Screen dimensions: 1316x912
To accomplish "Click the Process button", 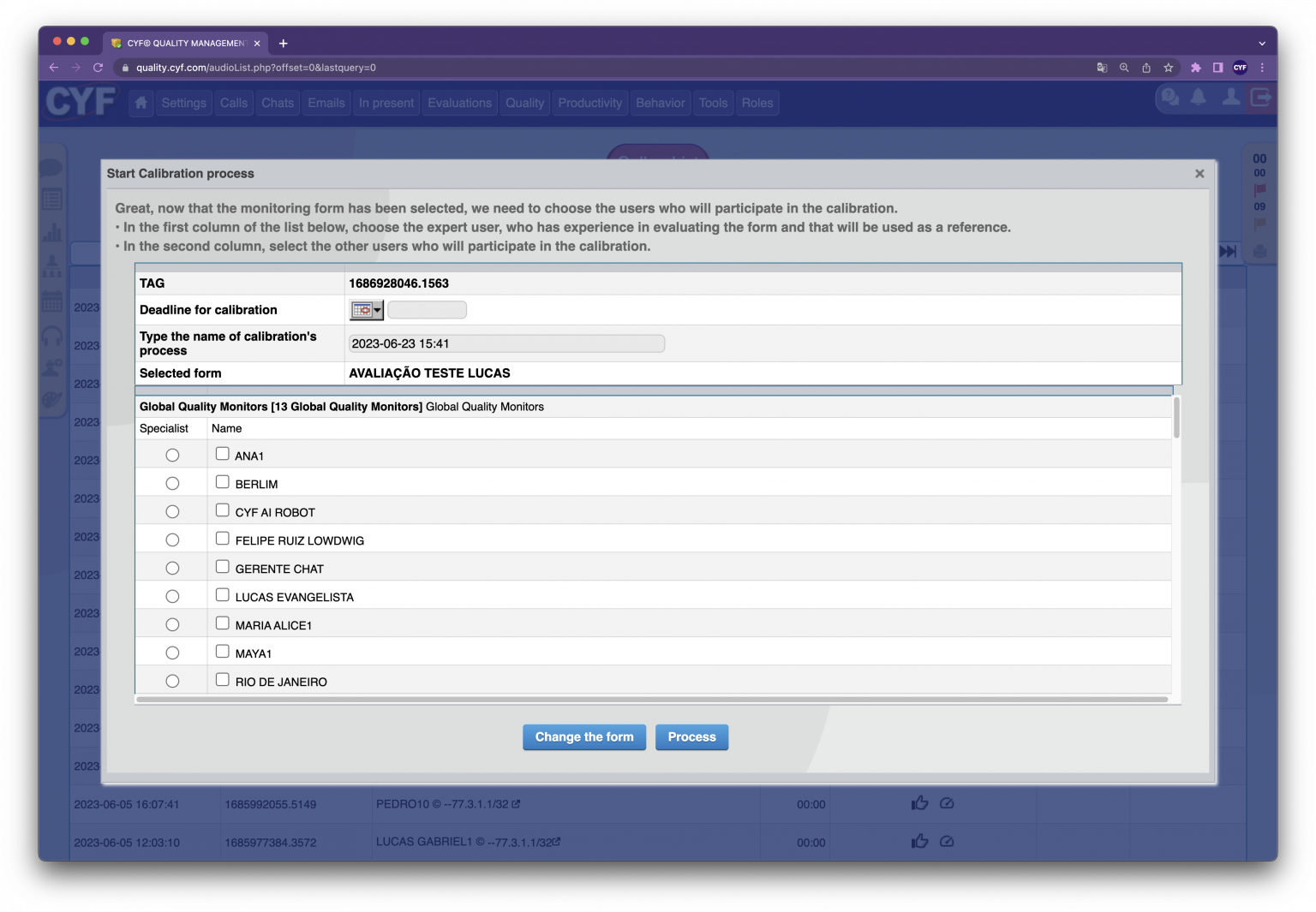I will click(691, 737).
